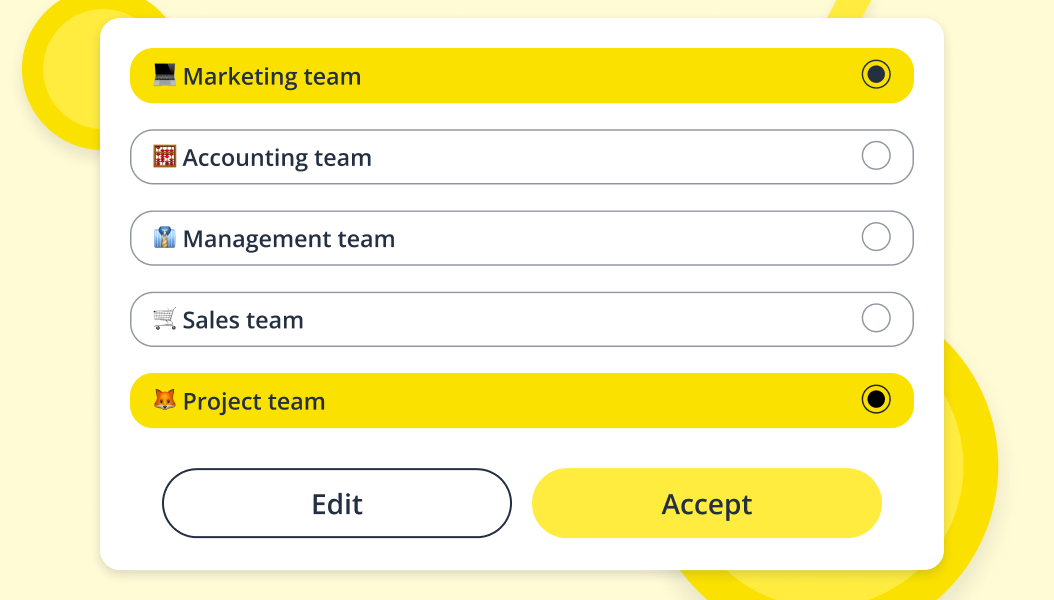The height and width of the screenshot is (600, 1054).
Task: Click empty white card space below Edit button
Action: [x=337, y=554]
